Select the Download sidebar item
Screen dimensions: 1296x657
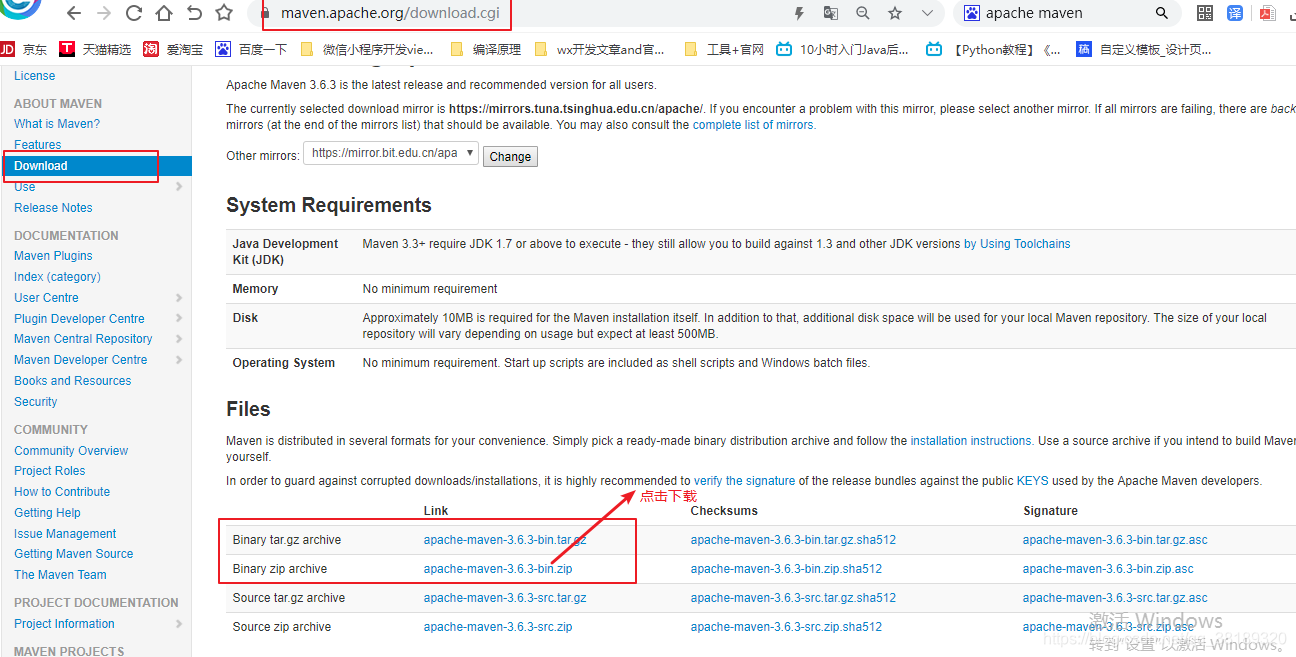click(x=95, y=166)
